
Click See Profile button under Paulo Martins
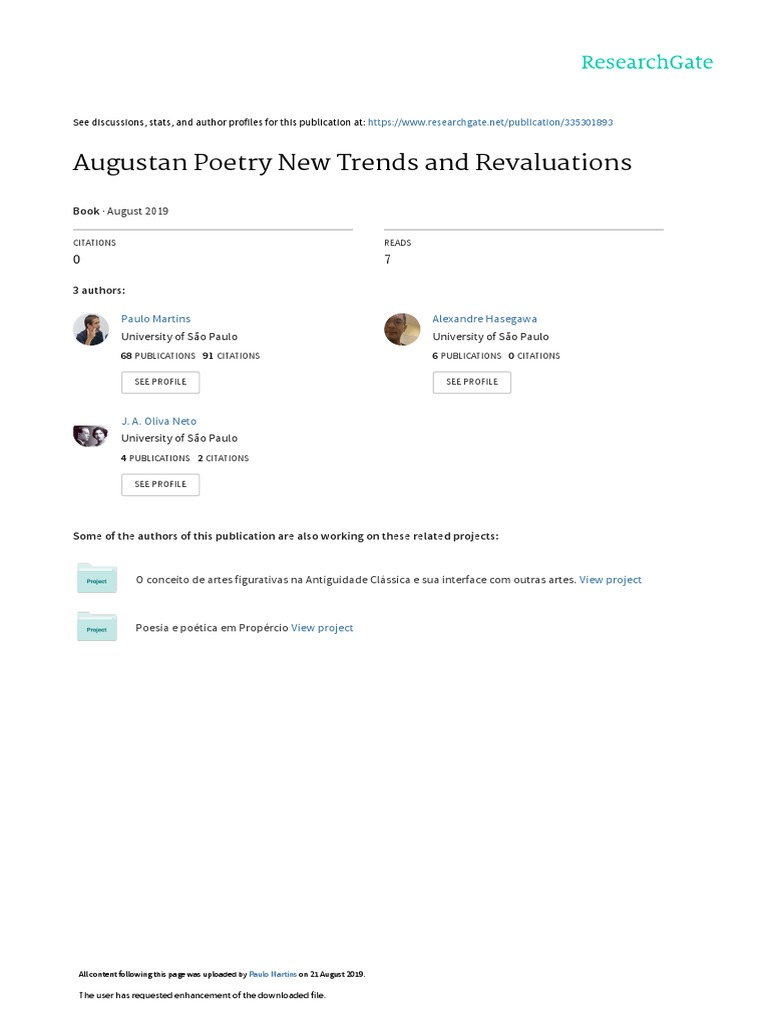[x=160, y=382]
